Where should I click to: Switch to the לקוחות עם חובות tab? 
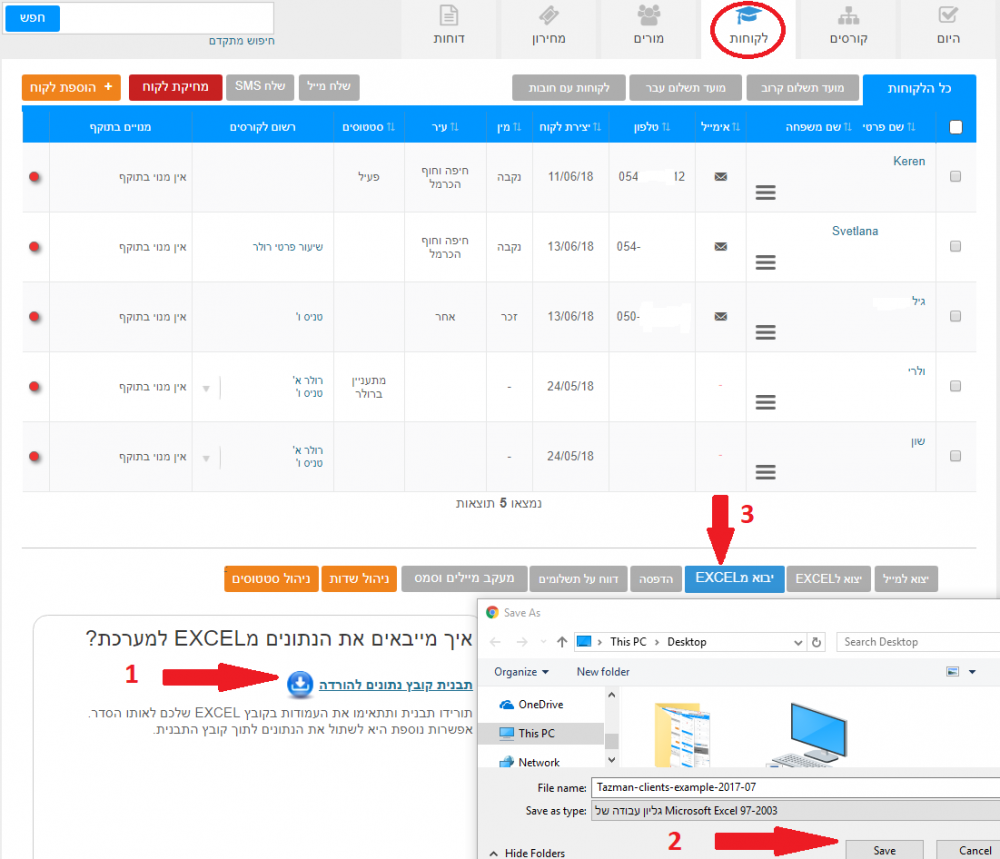(569, 88)
